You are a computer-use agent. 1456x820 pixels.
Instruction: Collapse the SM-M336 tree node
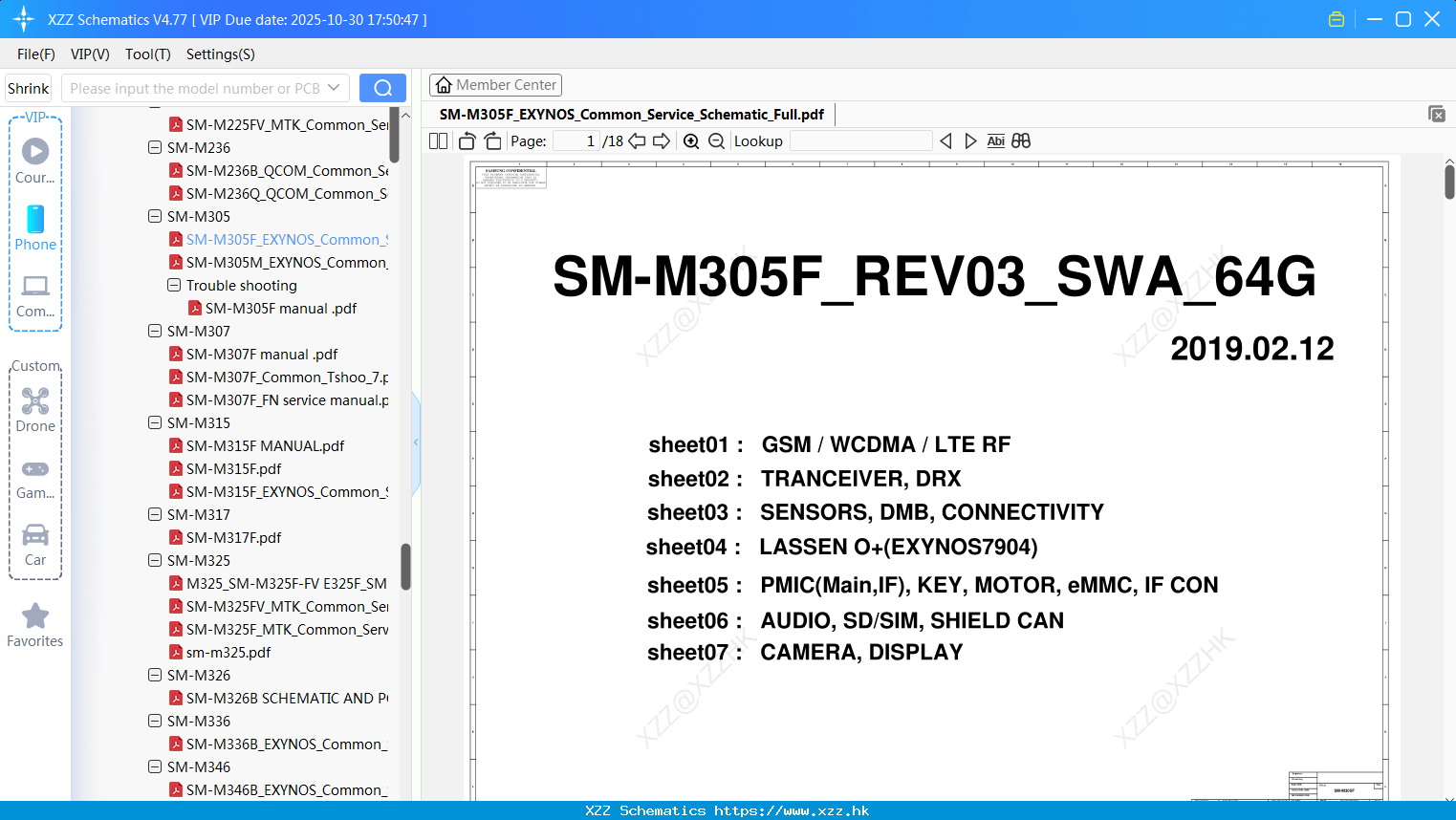(155, 721)
